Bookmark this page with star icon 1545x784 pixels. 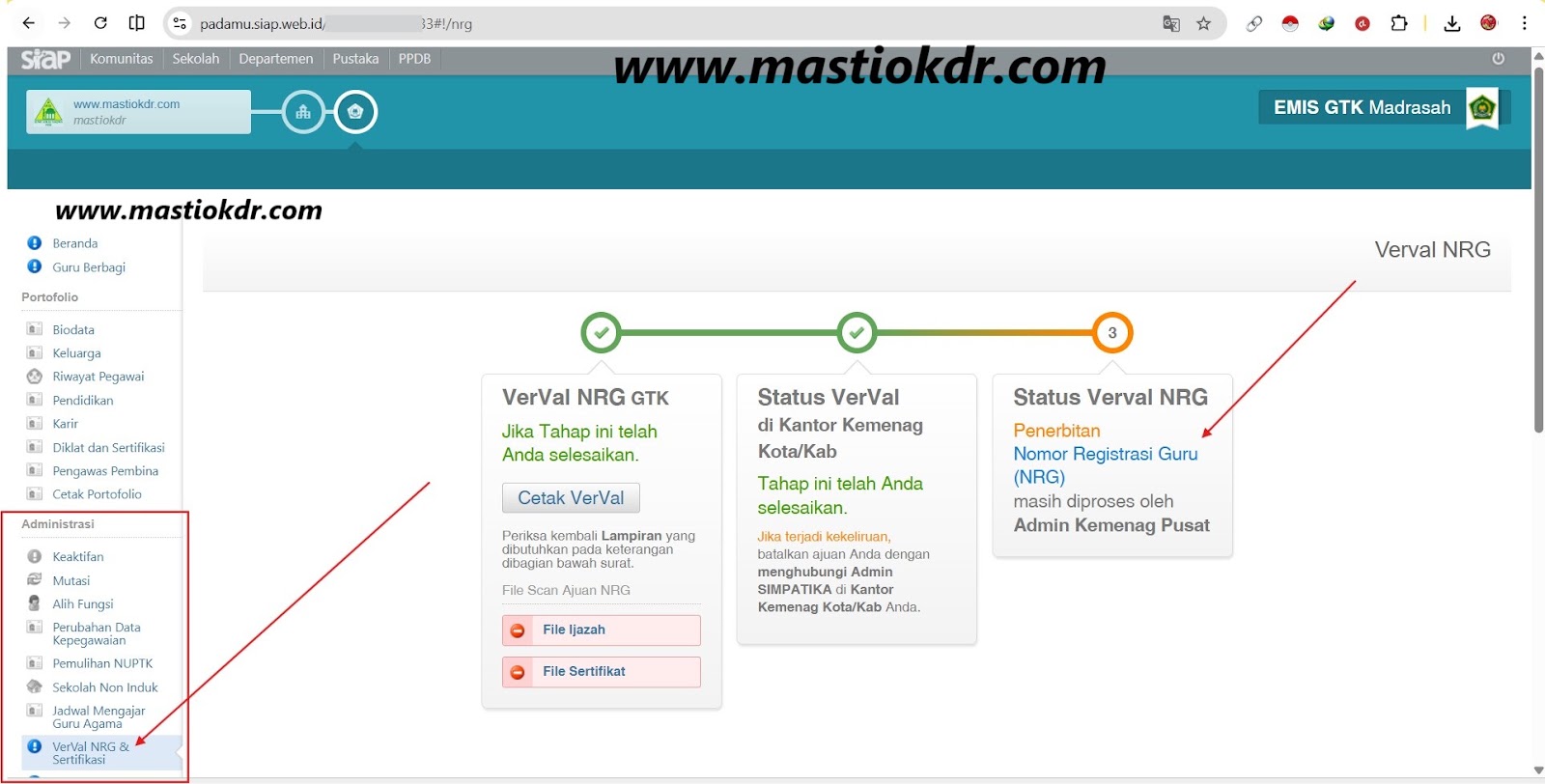pyautogui.click(x=1203, y=23)
